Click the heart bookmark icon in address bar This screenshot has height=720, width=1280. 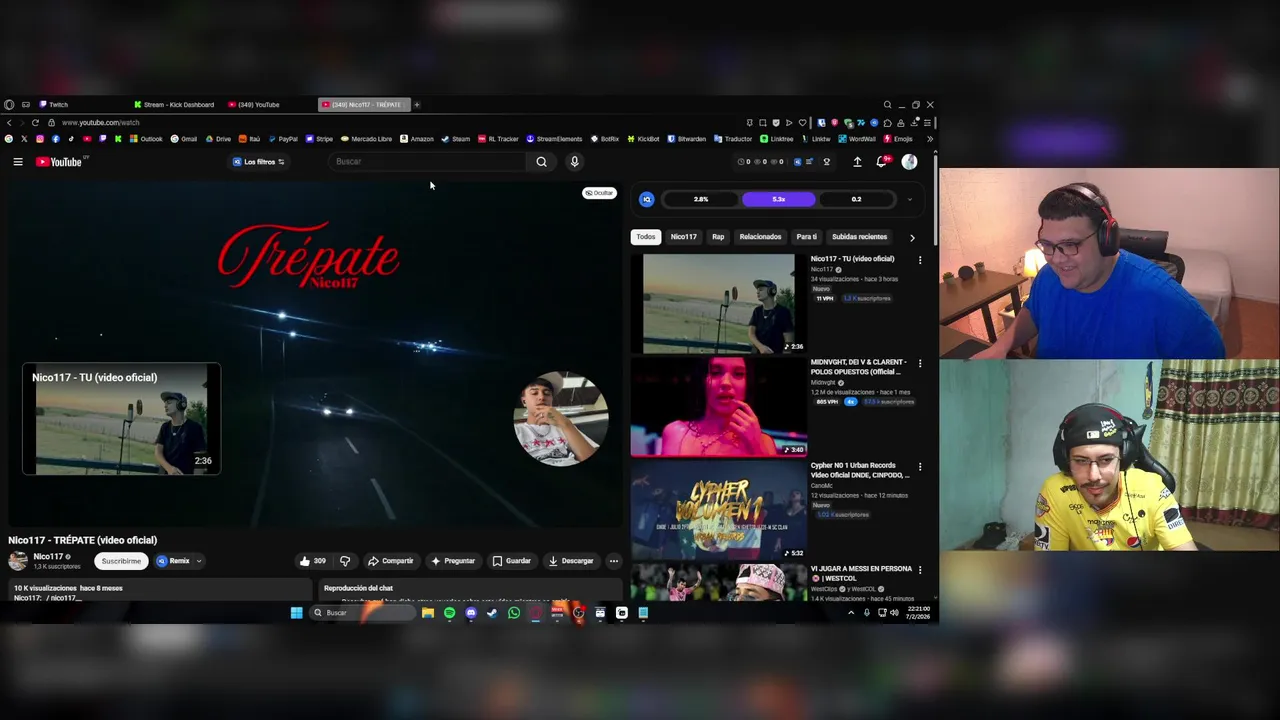click(801, 123)
